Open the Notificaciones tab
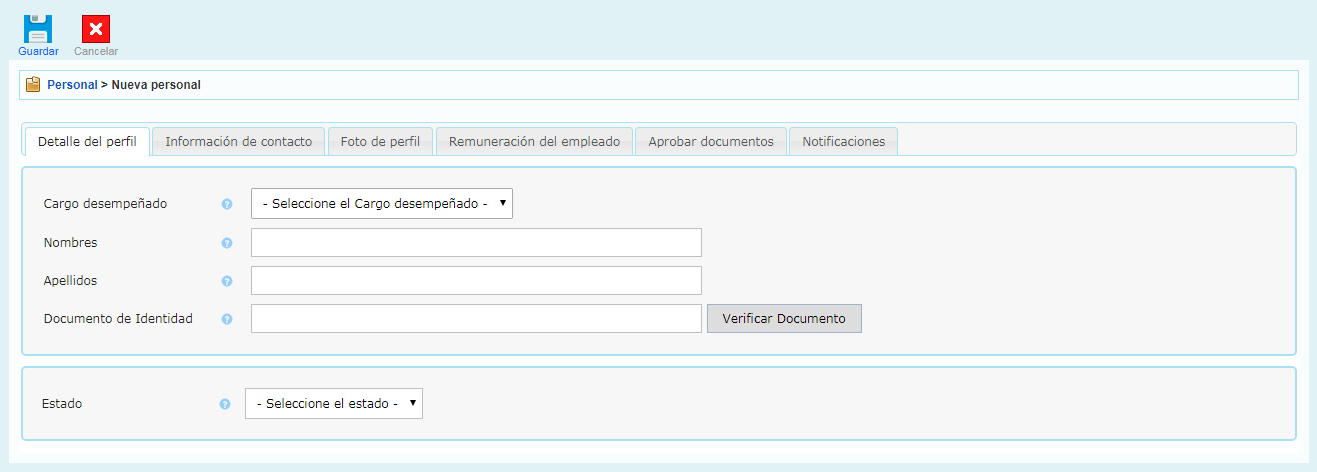 click(843, 142)
